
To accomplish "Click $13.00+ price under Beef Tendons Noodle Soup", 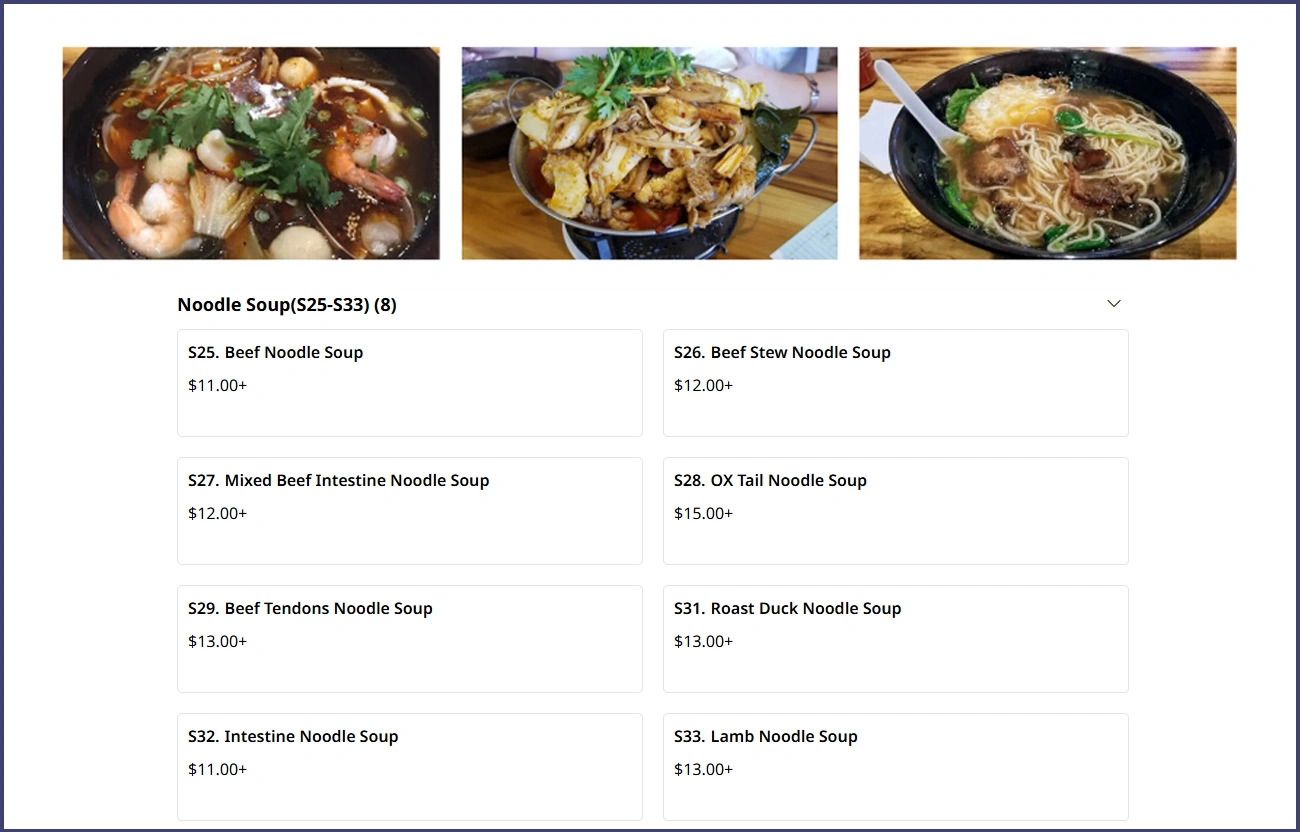I will pos(217,641).
